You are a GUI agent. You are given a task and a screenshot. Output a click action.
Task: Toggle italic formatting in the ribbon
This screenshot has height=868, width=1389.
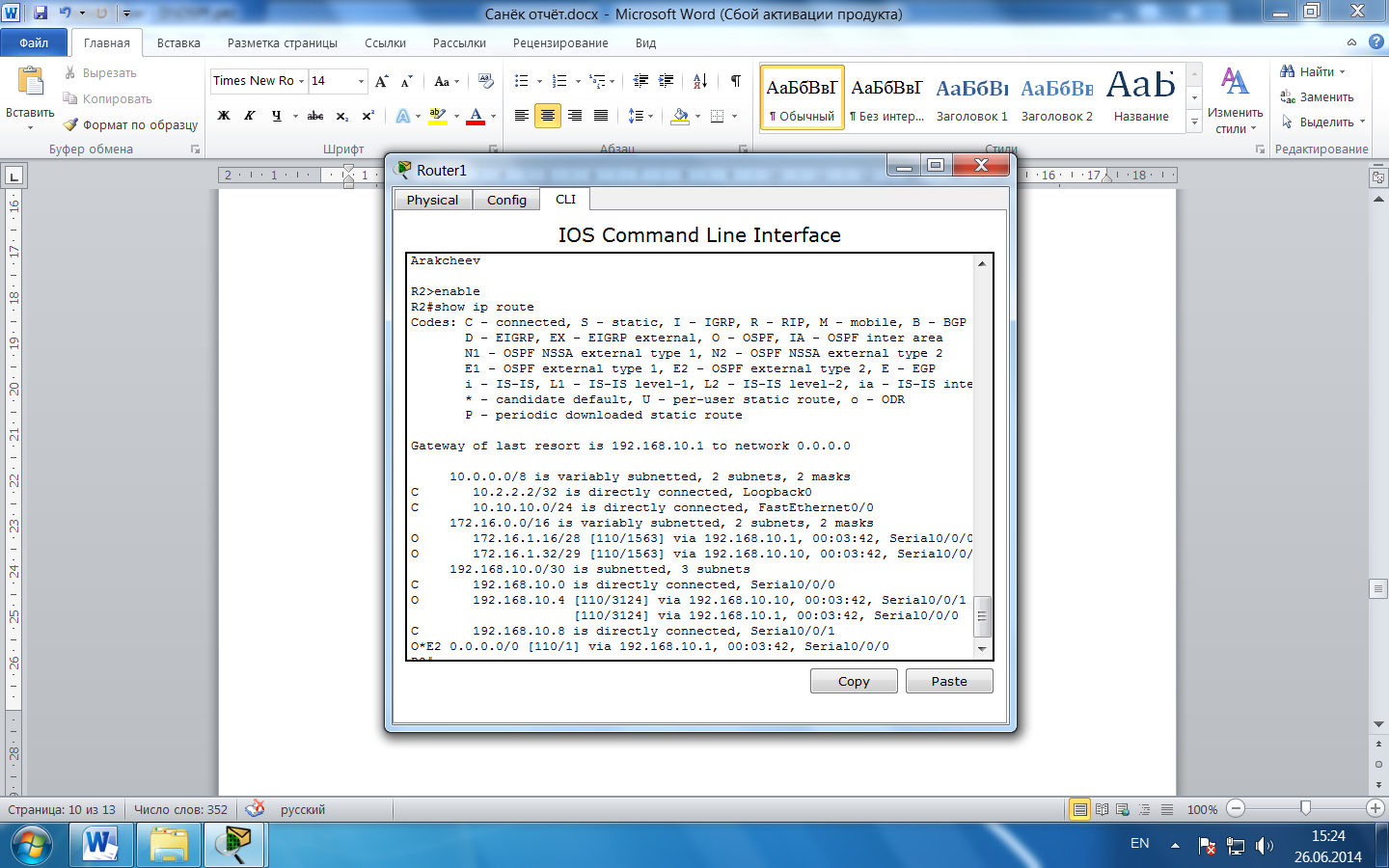tap(250, 116)
